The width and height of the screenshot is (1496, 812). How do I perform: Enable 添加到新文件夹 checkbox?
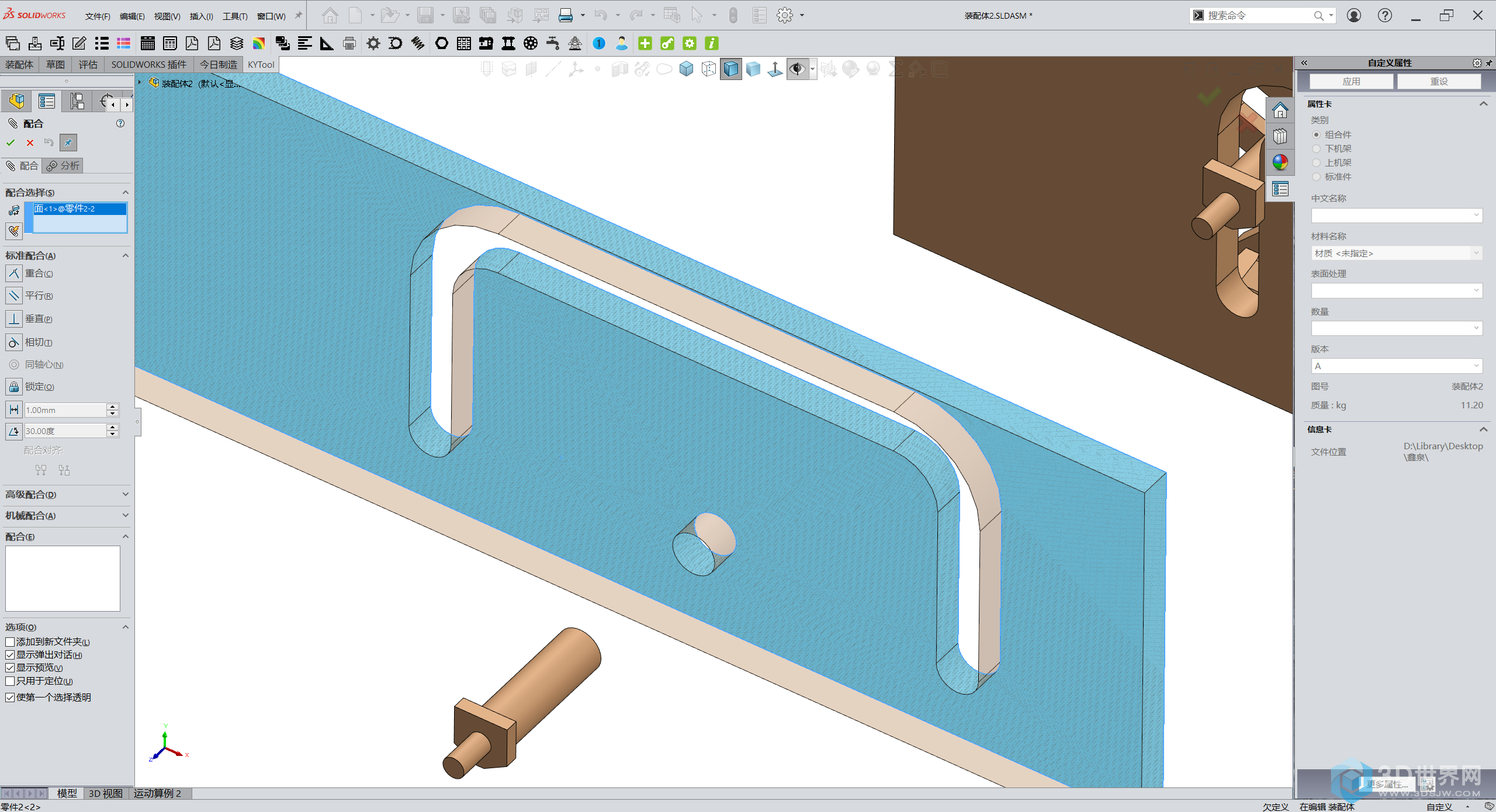[10, 642]
